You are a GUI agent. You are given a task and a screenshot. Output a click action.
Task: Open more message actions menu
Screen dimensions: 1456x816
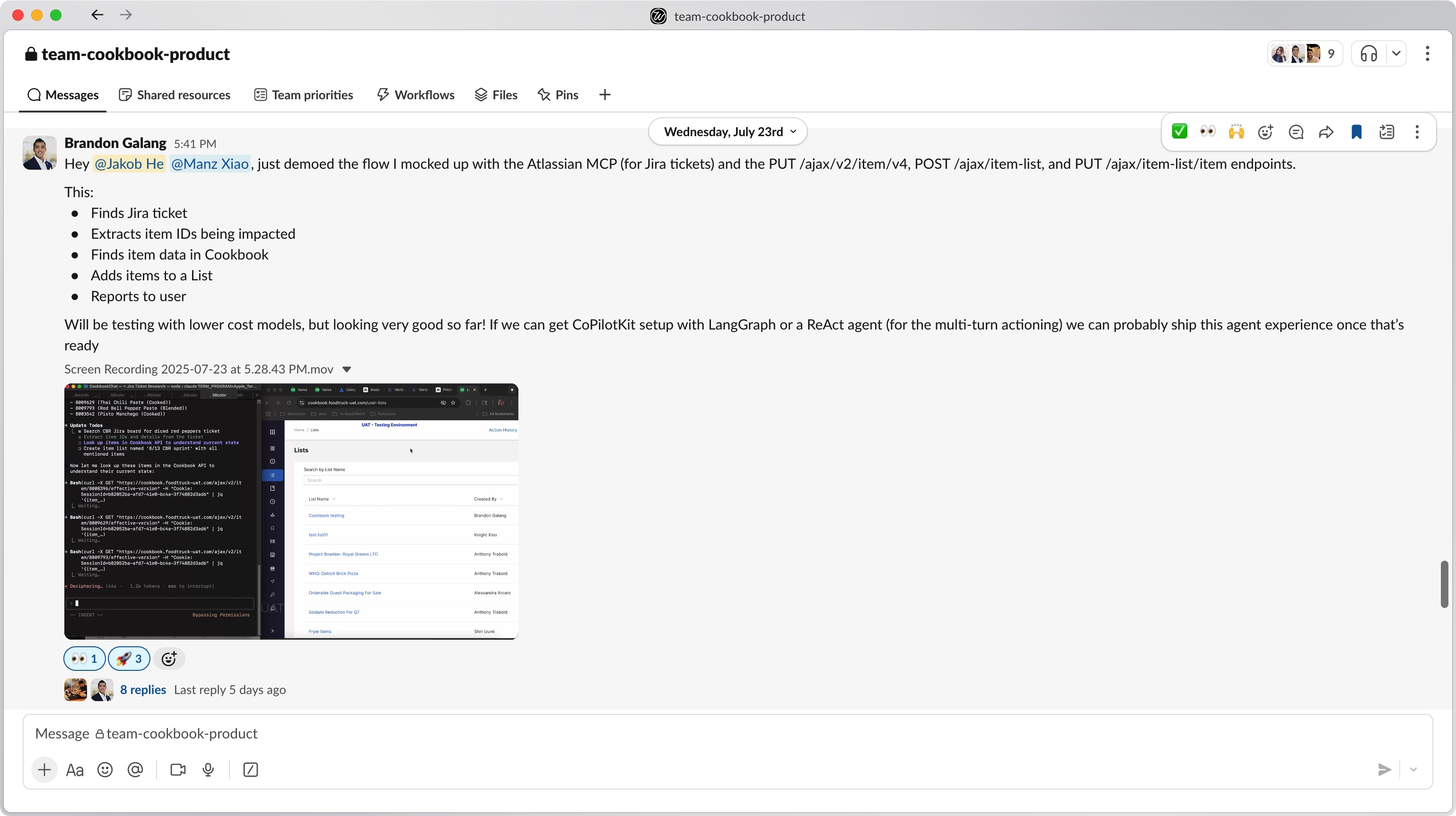coord(1417,131)
